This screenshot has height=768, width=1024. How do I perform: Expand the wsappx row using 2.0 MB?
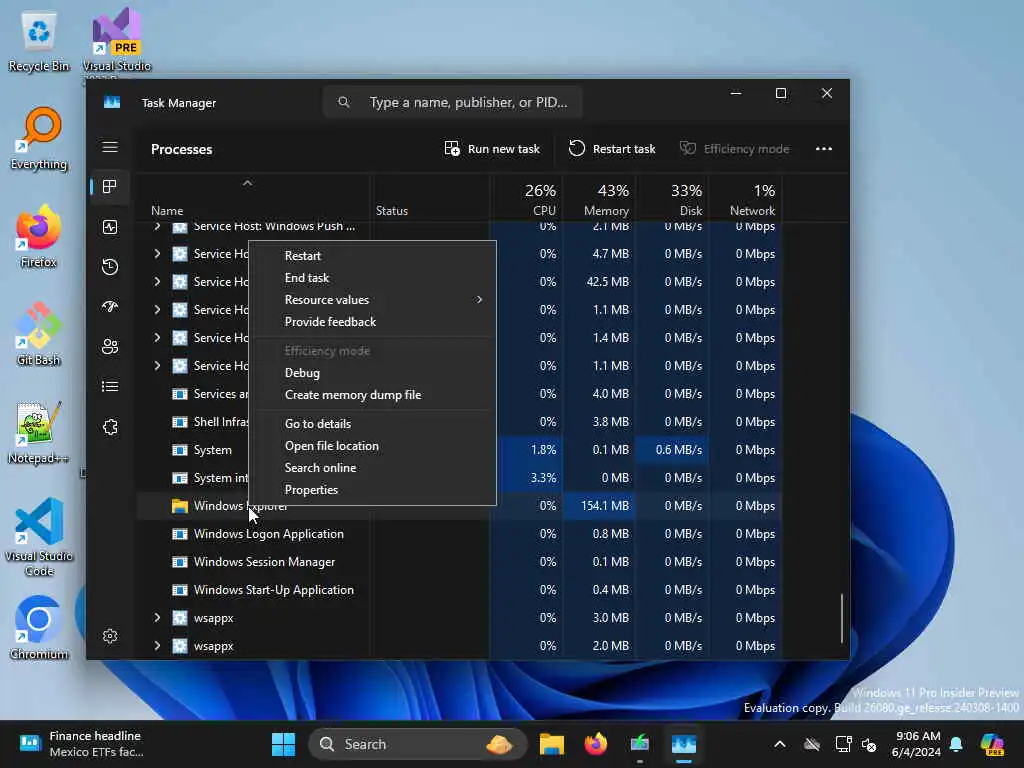pyautogui.click(x=157, y=646)
